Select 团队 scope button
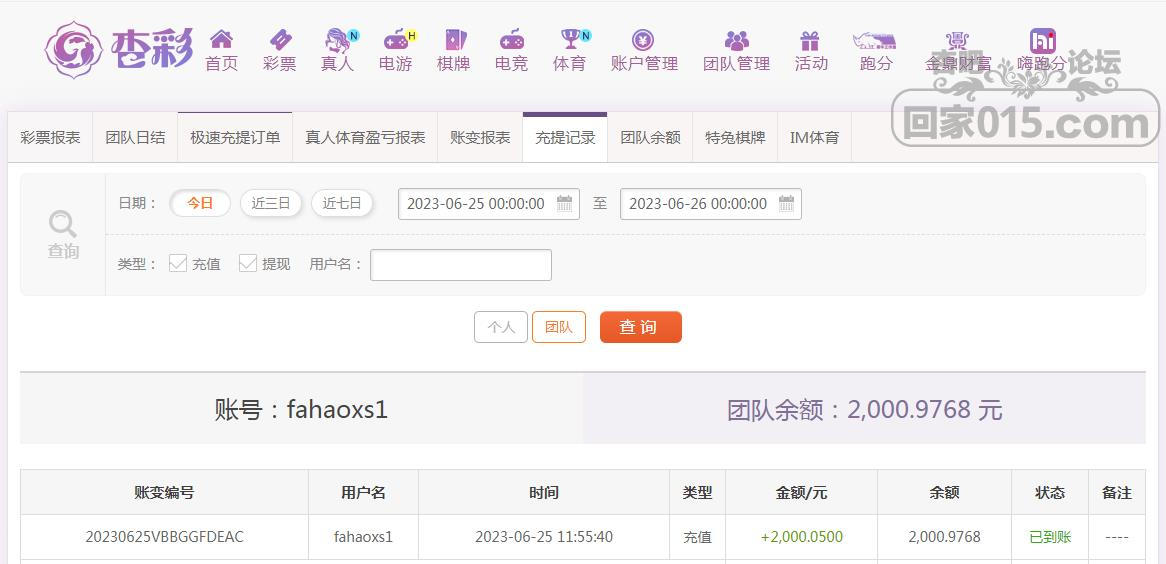The width and height of the screenshot is (1166, 564). pos(558,327)
